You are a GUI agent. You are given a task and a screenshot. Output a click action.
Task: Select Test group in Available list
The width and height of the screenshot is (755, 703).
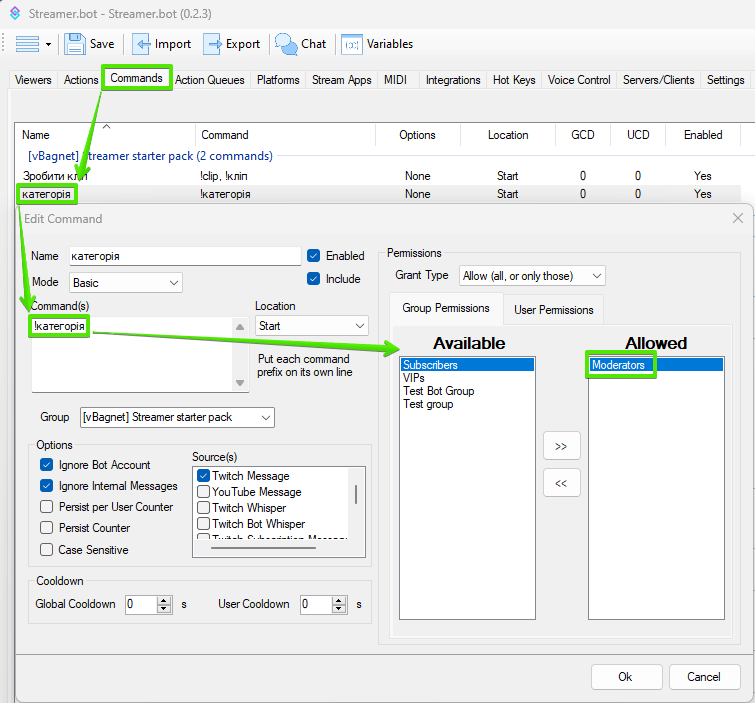467,404
